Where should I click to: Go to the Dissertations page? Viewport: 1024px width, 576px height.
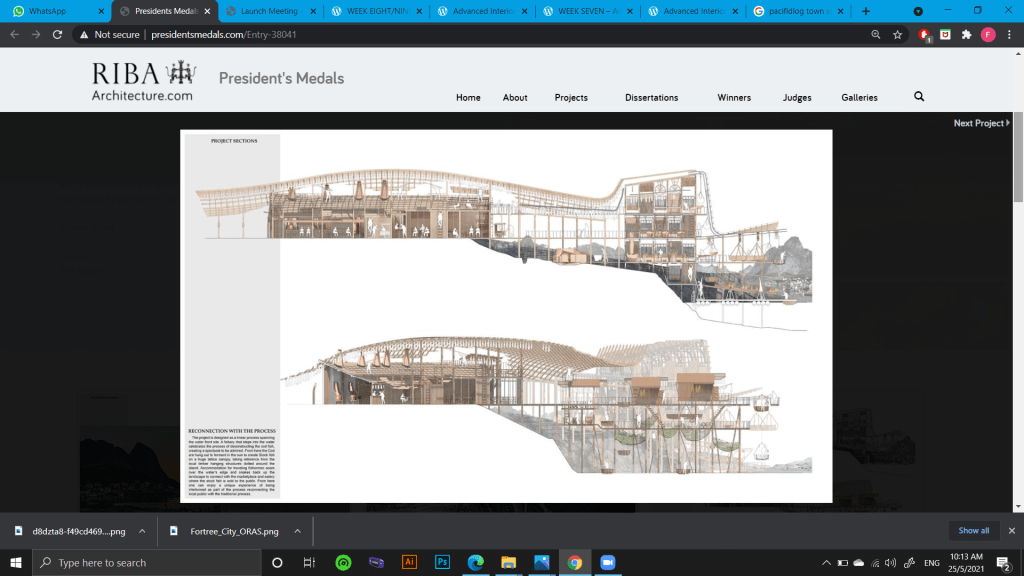click(651, 98)
